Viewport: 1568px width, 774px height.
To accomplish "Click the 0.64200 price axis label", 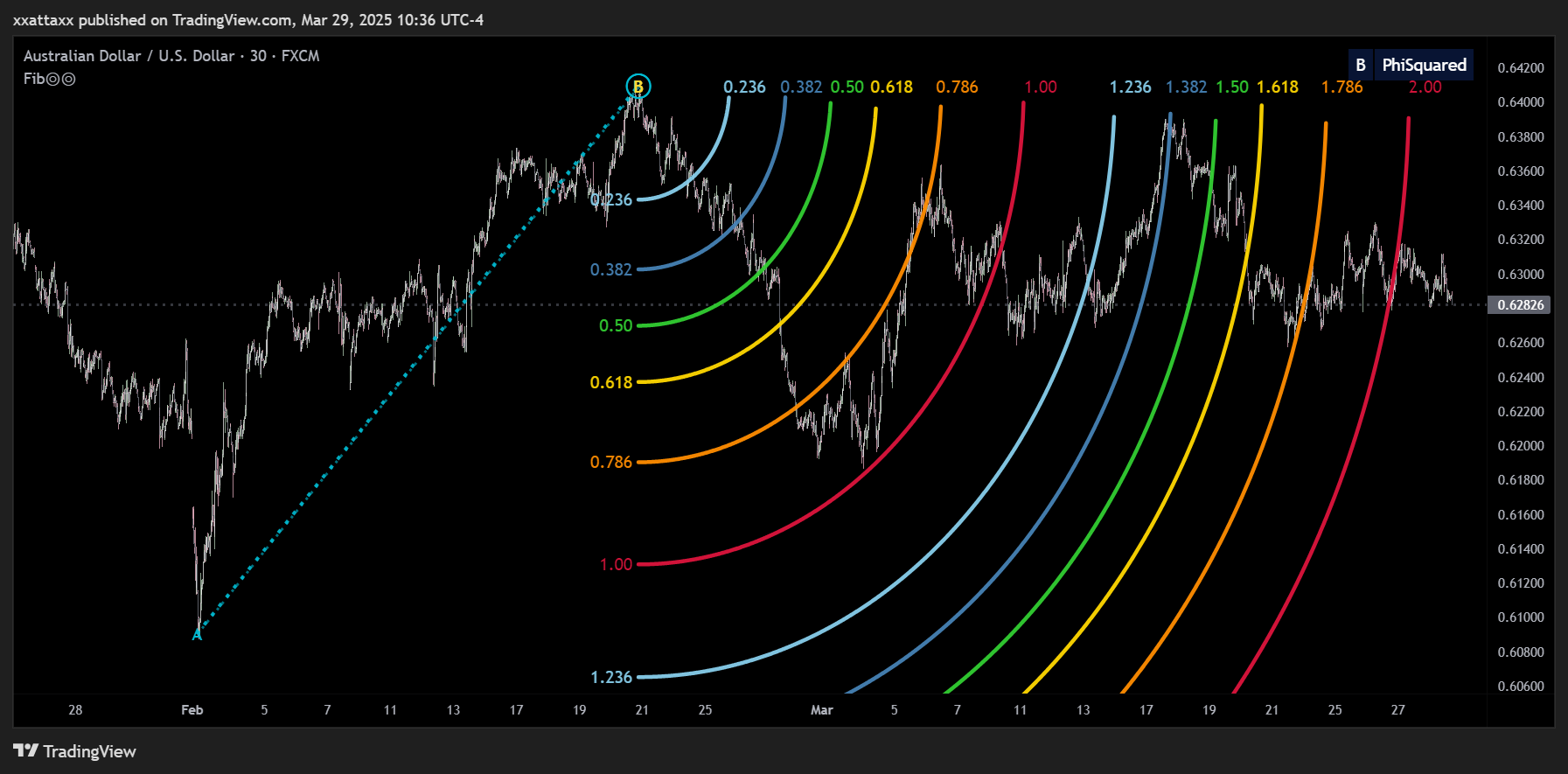I will tap(1521, 68).
